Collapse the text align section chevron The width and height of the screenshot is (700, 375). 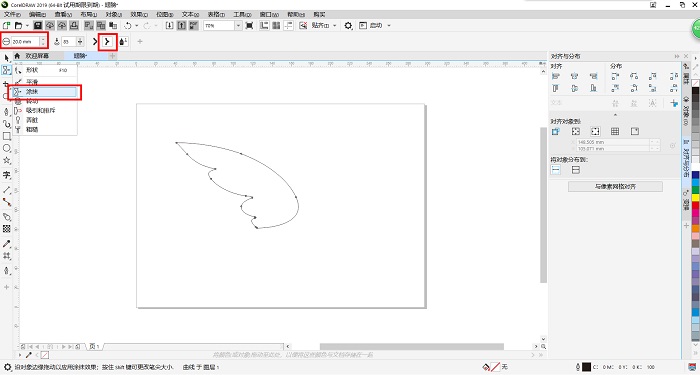(x=615, y=115)
